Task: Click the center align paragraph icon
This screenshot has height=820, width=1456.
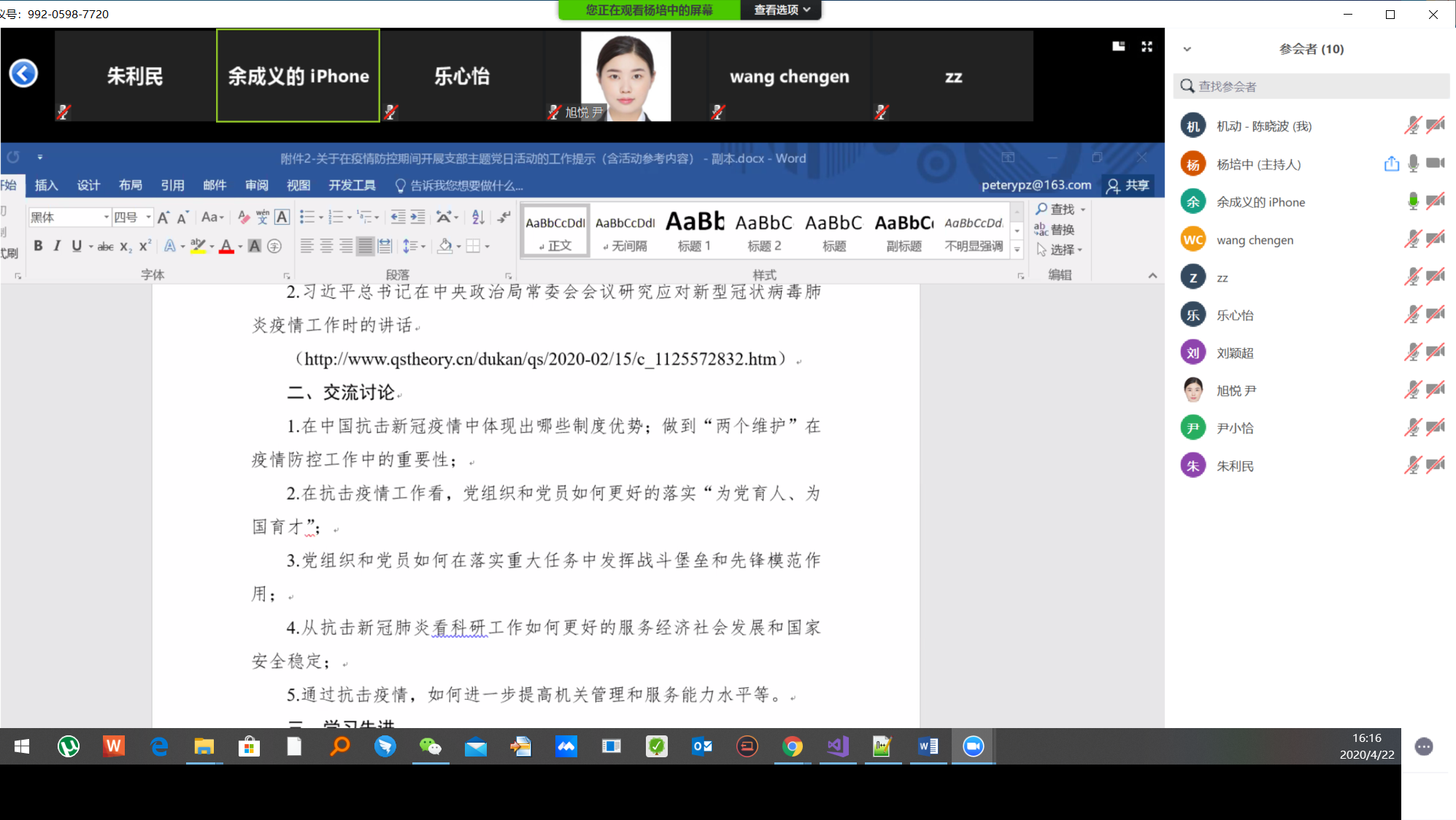Action: [x=326, y=247]
